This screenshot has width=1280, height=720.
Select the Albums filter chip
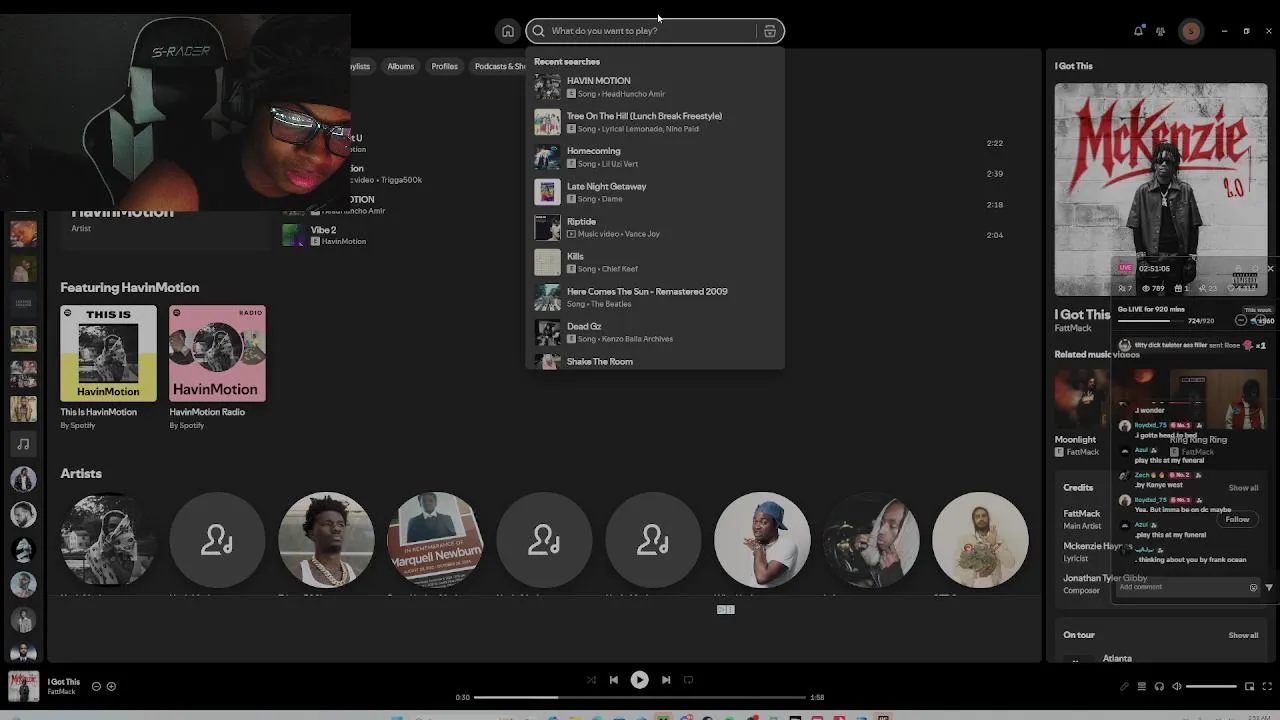401,66
